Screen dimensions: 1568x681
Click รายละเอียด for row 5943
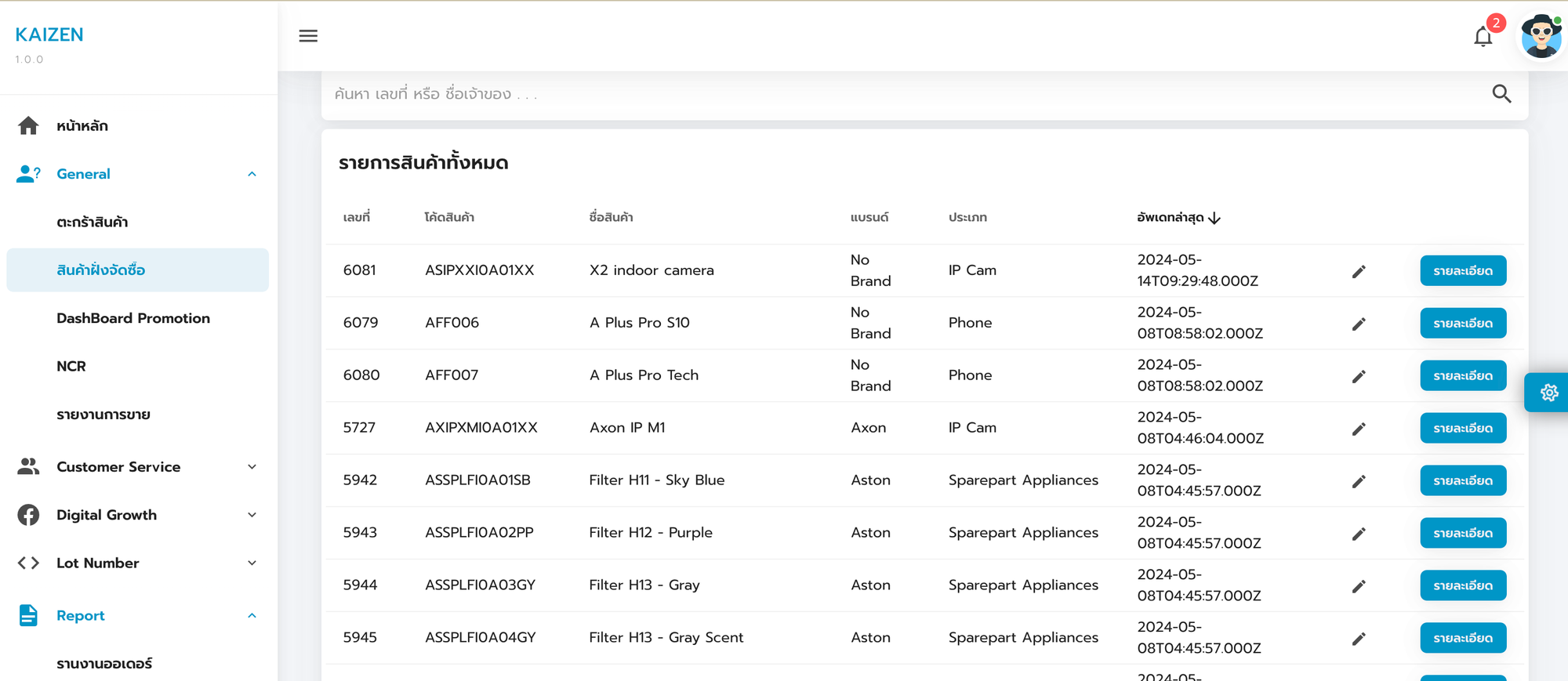[x=1463, y=534]
